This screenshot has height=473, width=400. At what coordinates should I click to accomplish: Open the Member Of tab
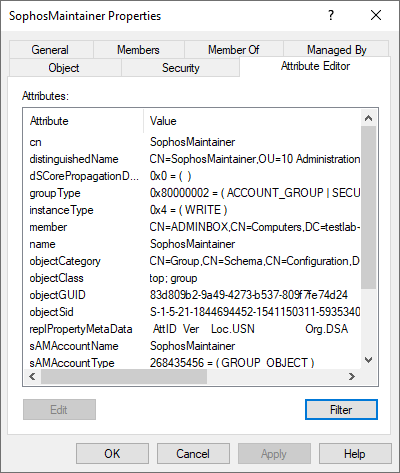pos(234,50)
